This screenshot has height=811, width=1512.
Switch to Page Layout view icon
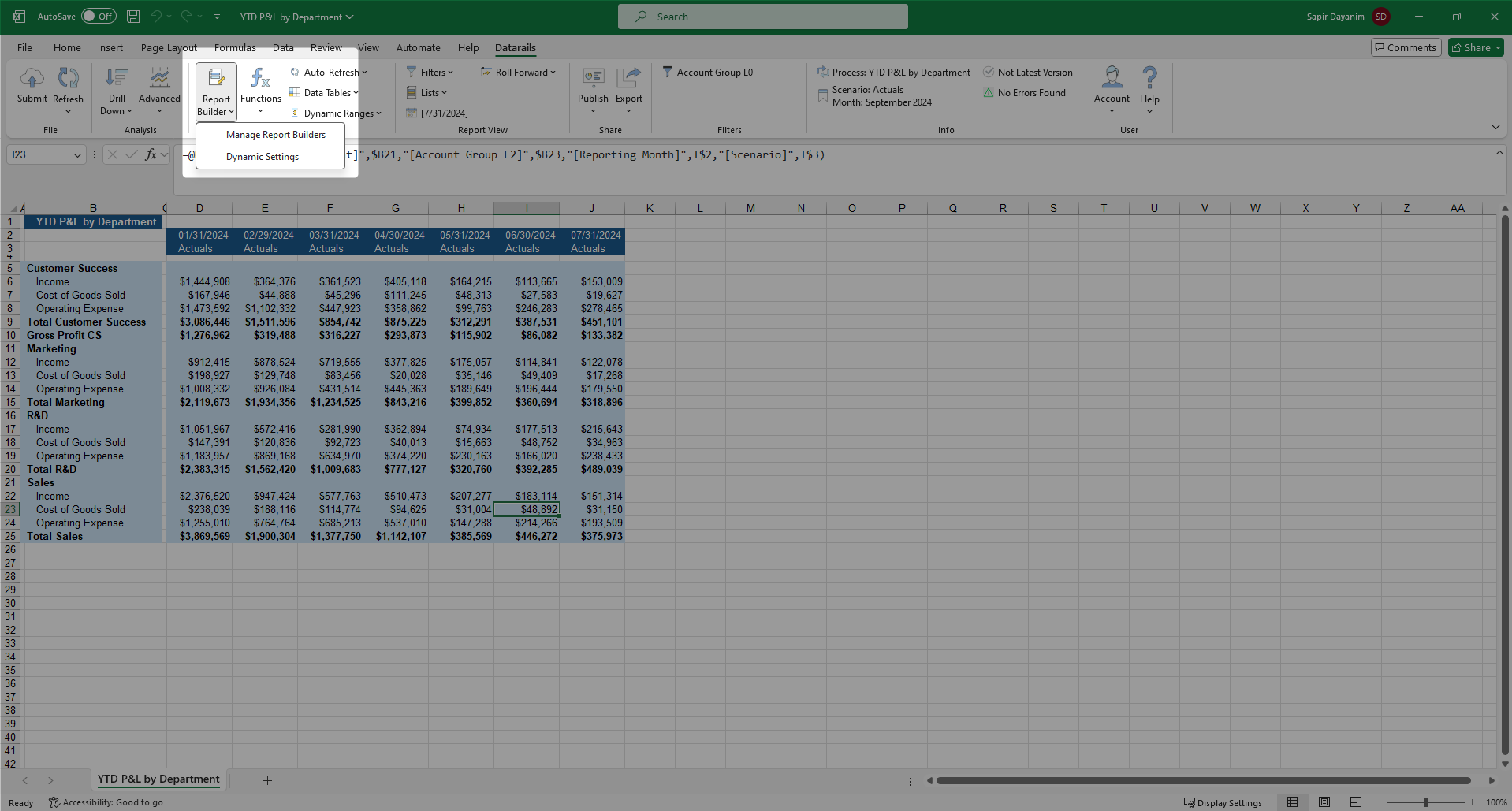(1324, 802)
